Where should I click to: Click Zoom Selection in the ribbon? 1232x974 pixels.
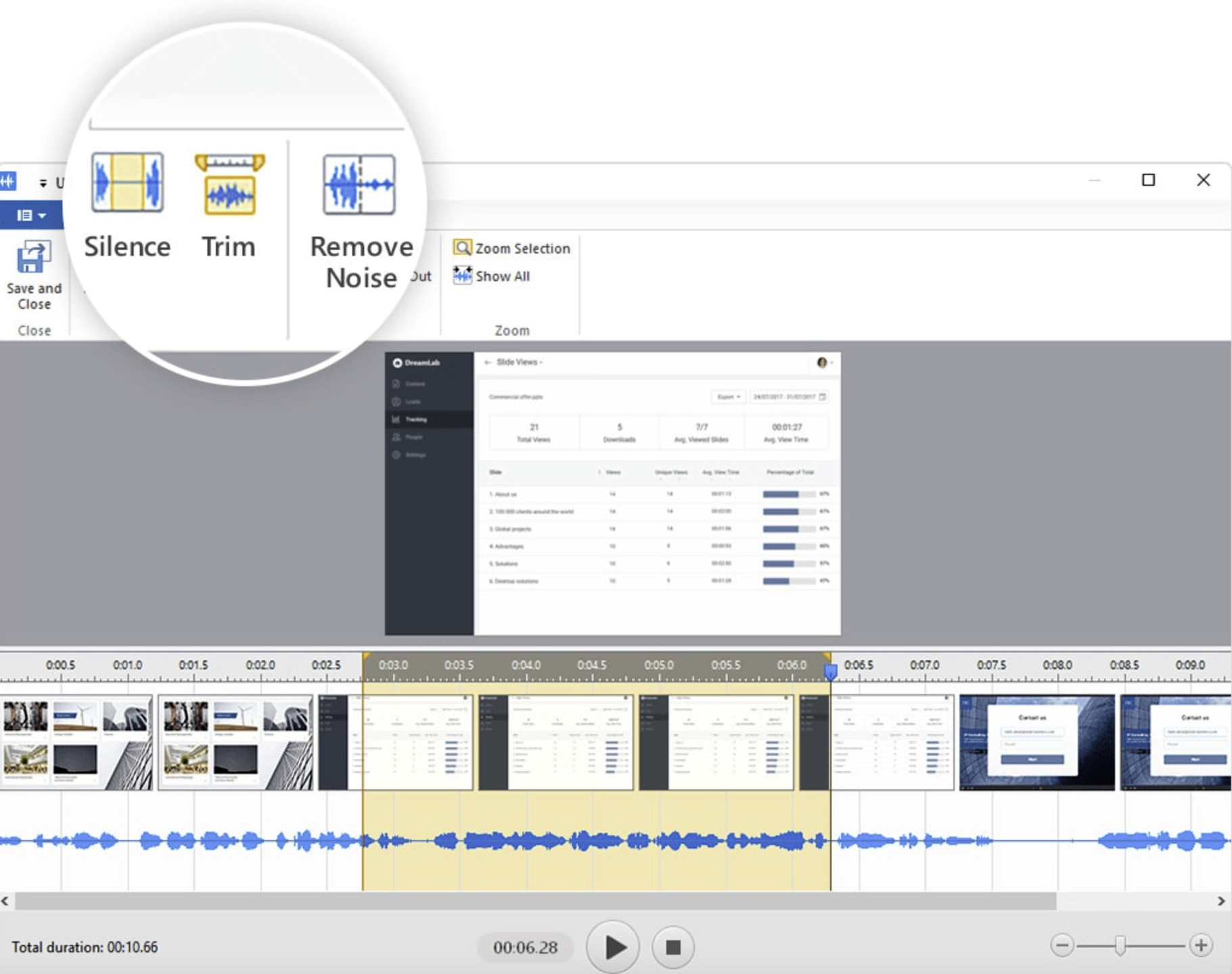pyautogui.click(x=512, y=248)
